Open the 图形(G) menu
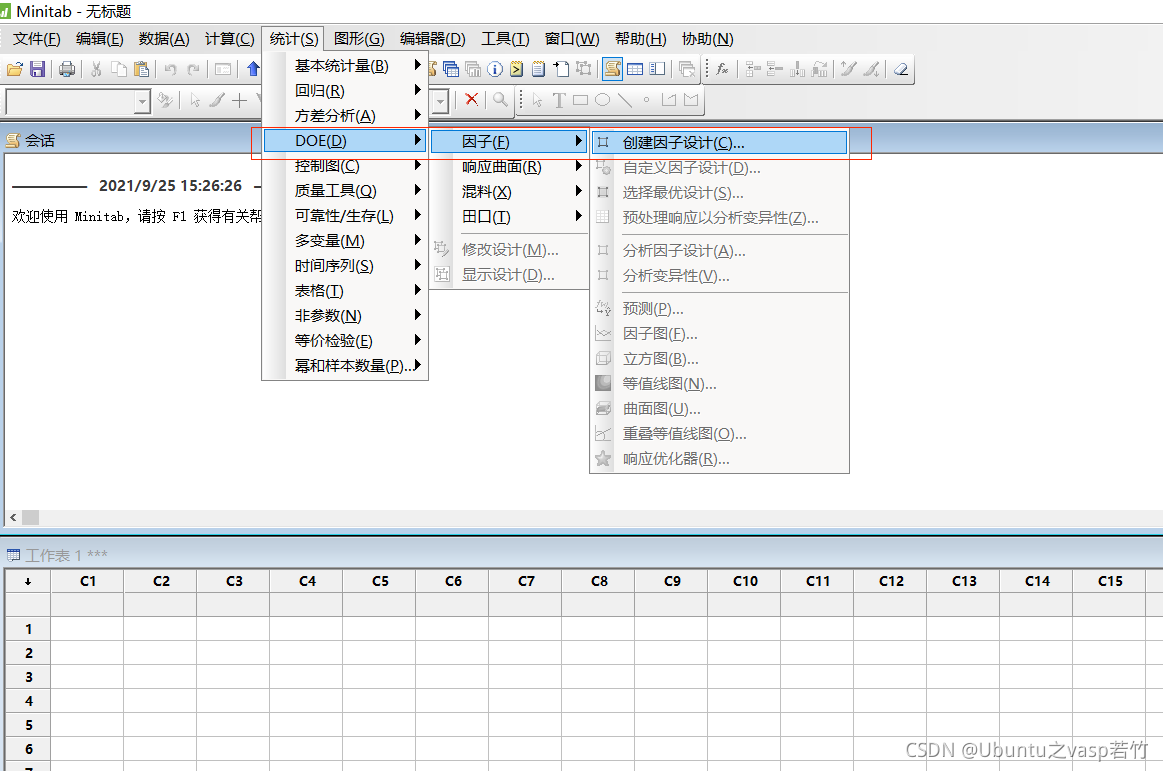1163x771 pixels. [359, 39]
